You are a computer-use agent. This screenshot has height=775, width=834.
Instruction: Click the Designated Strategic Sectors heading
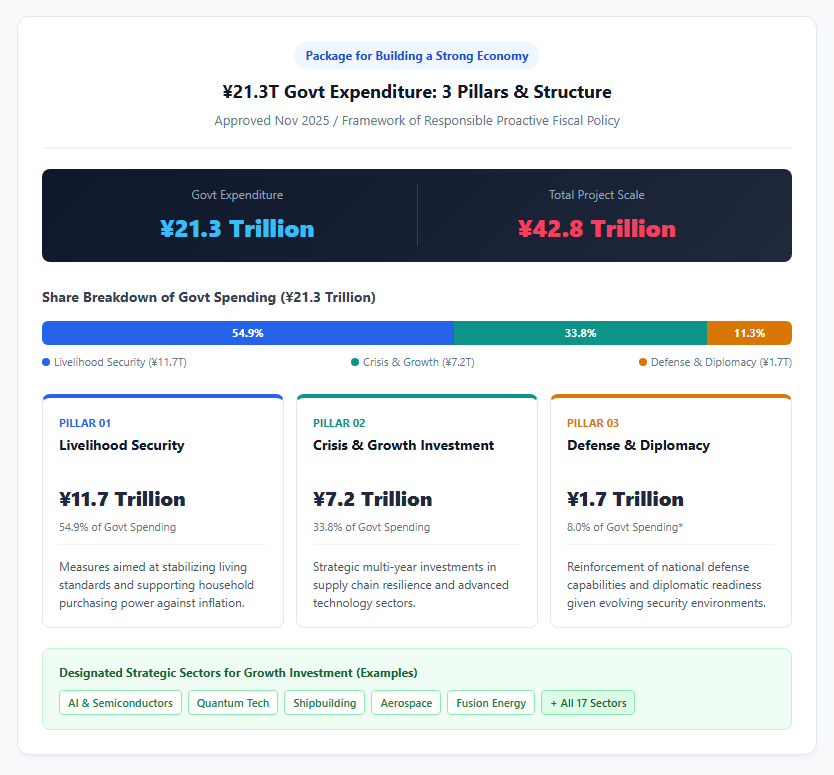pos(238,673)
